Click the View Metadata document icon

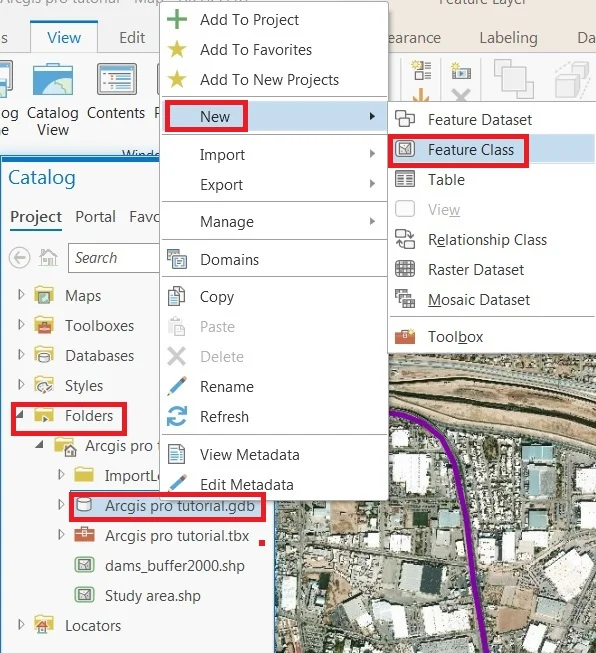[177, 454]
